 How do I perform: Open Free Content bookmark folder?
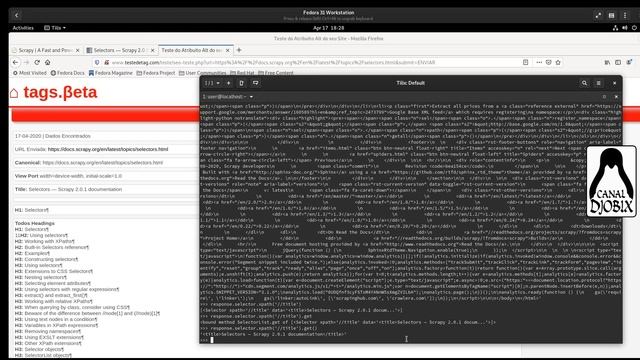276,73
